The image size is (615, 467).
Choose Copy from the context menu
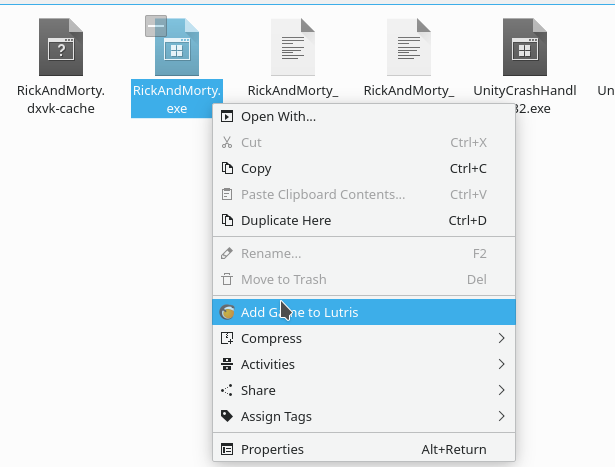click(364, 168)
